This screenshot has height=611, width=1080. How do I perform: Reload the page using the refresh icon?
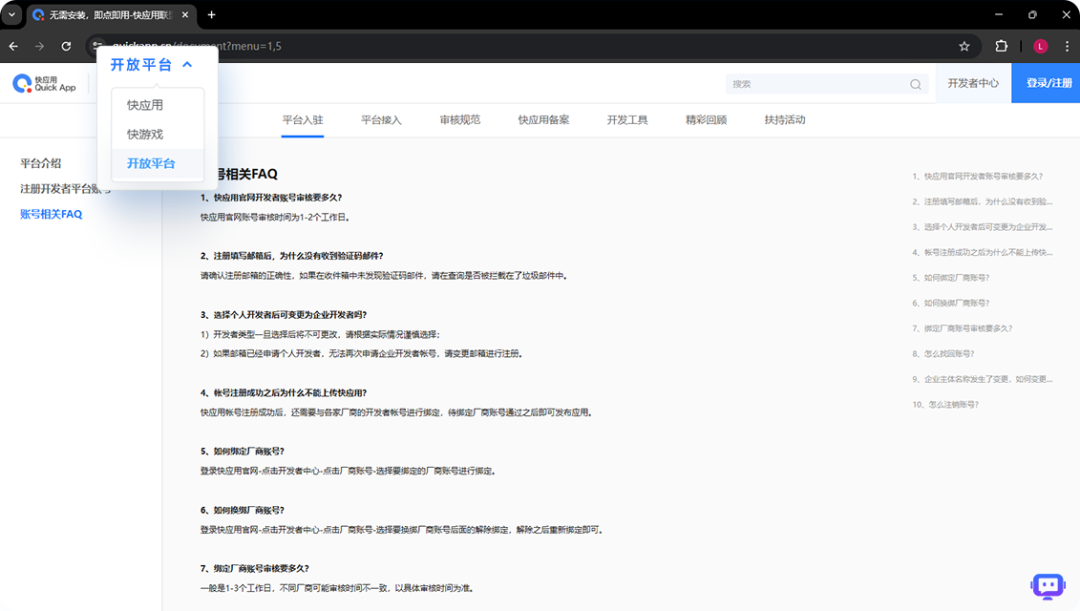click(x=66, y=46)
